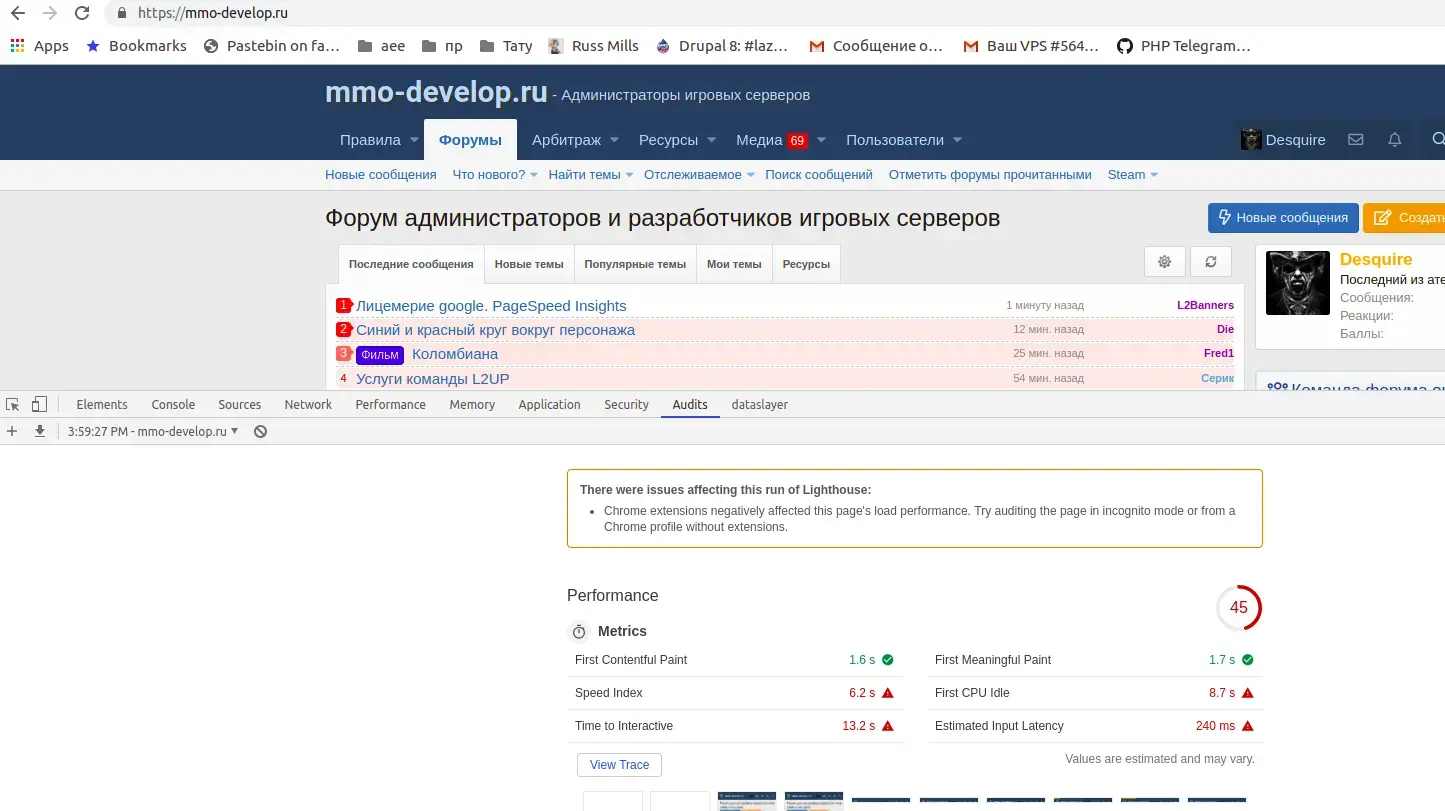Viewport: 1445px width, 811px height.
Task: Open Новые сообщения sub-navigation link
Action: coord(381,175)
